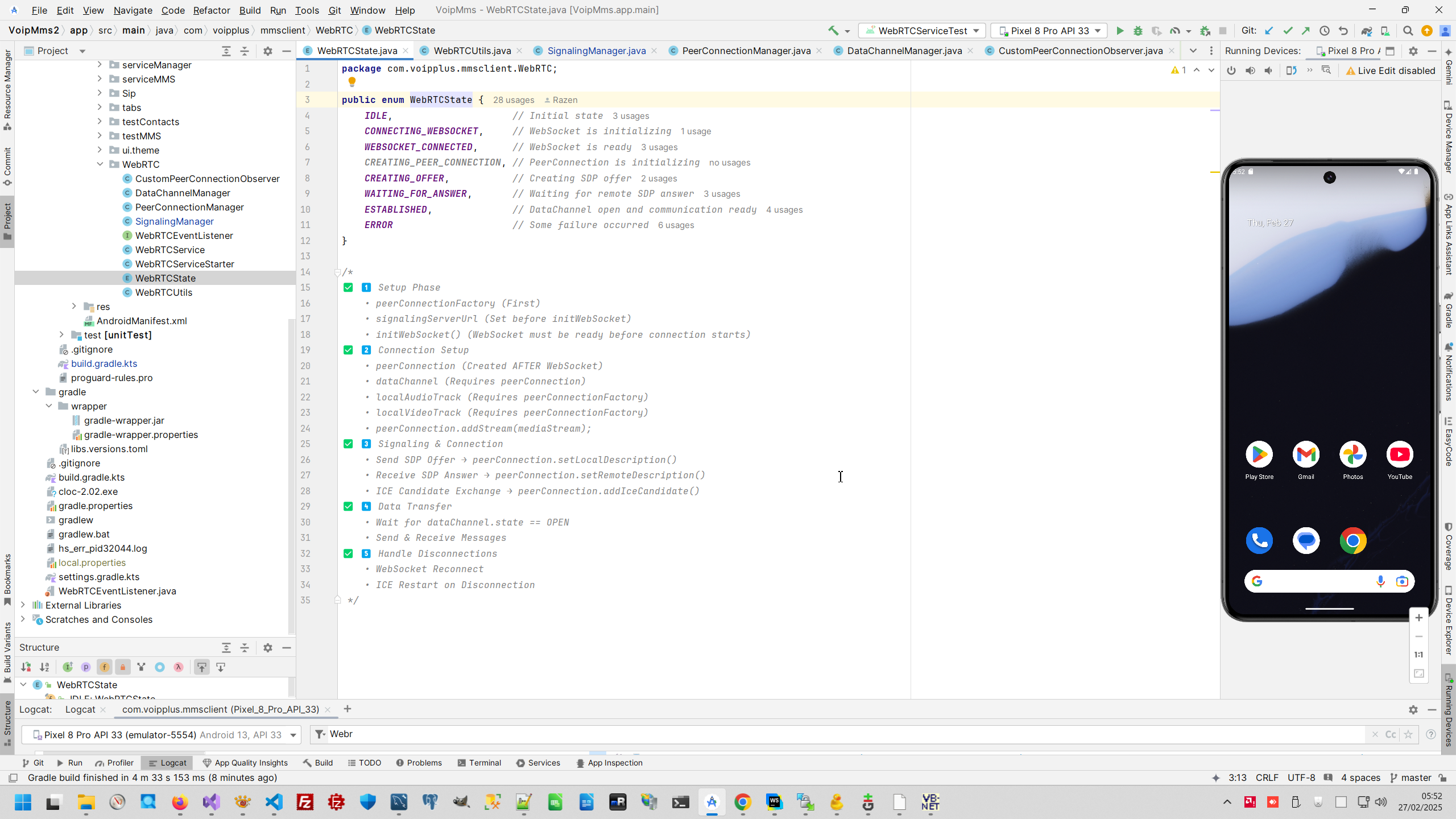Open the Terminal tool window
Image resolution: width=1456 pixels, height=819 pixels.
coord(479,763)
